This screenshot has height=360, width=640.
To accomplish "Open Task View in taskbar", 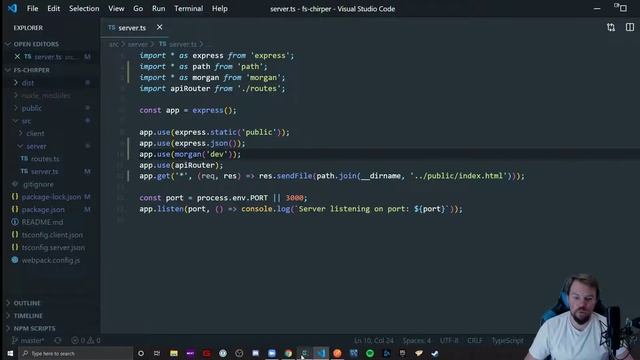I will (157, 353).
